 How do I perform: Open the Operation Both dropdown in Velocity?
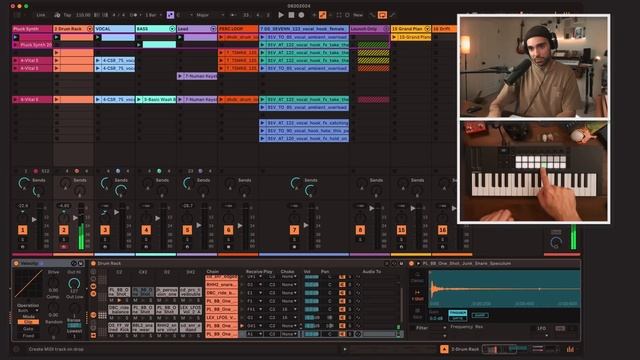click(28, 311)
